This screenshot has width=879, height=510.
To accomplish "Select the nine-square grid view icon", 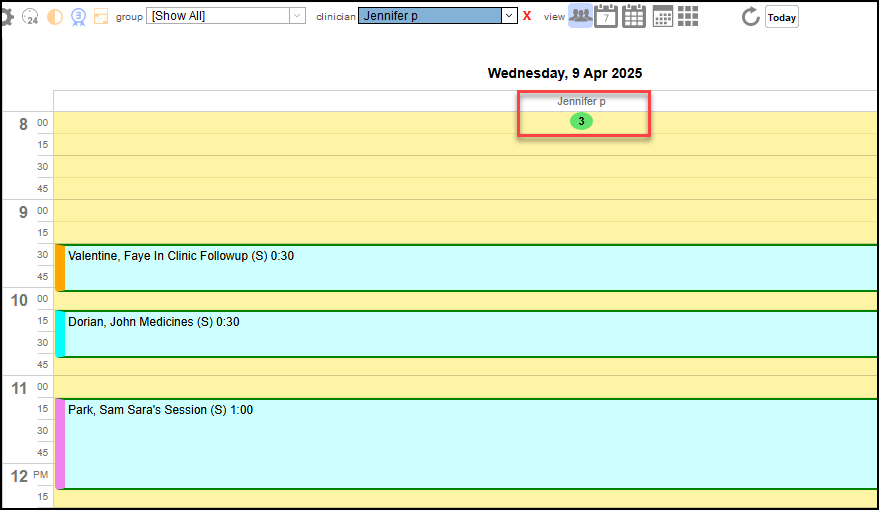I will click(x=687, y=16).
